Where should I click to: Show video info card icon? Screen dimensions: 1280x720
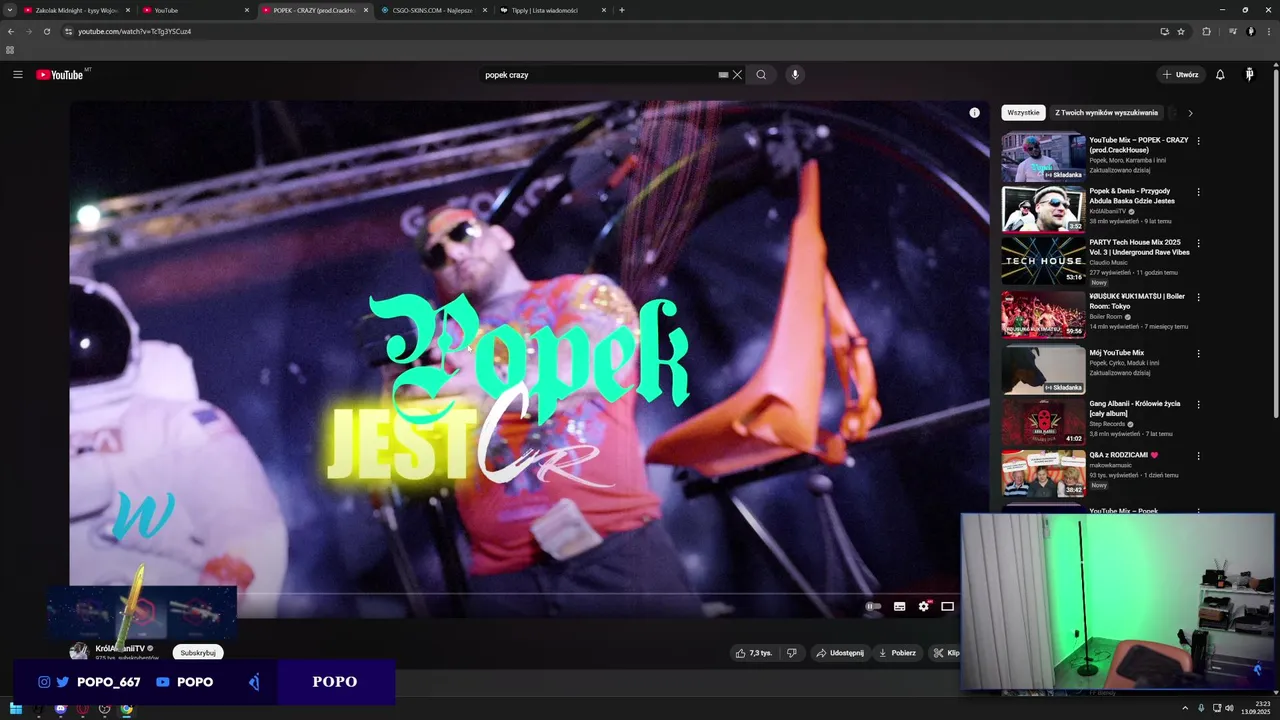tap(974, 113)
